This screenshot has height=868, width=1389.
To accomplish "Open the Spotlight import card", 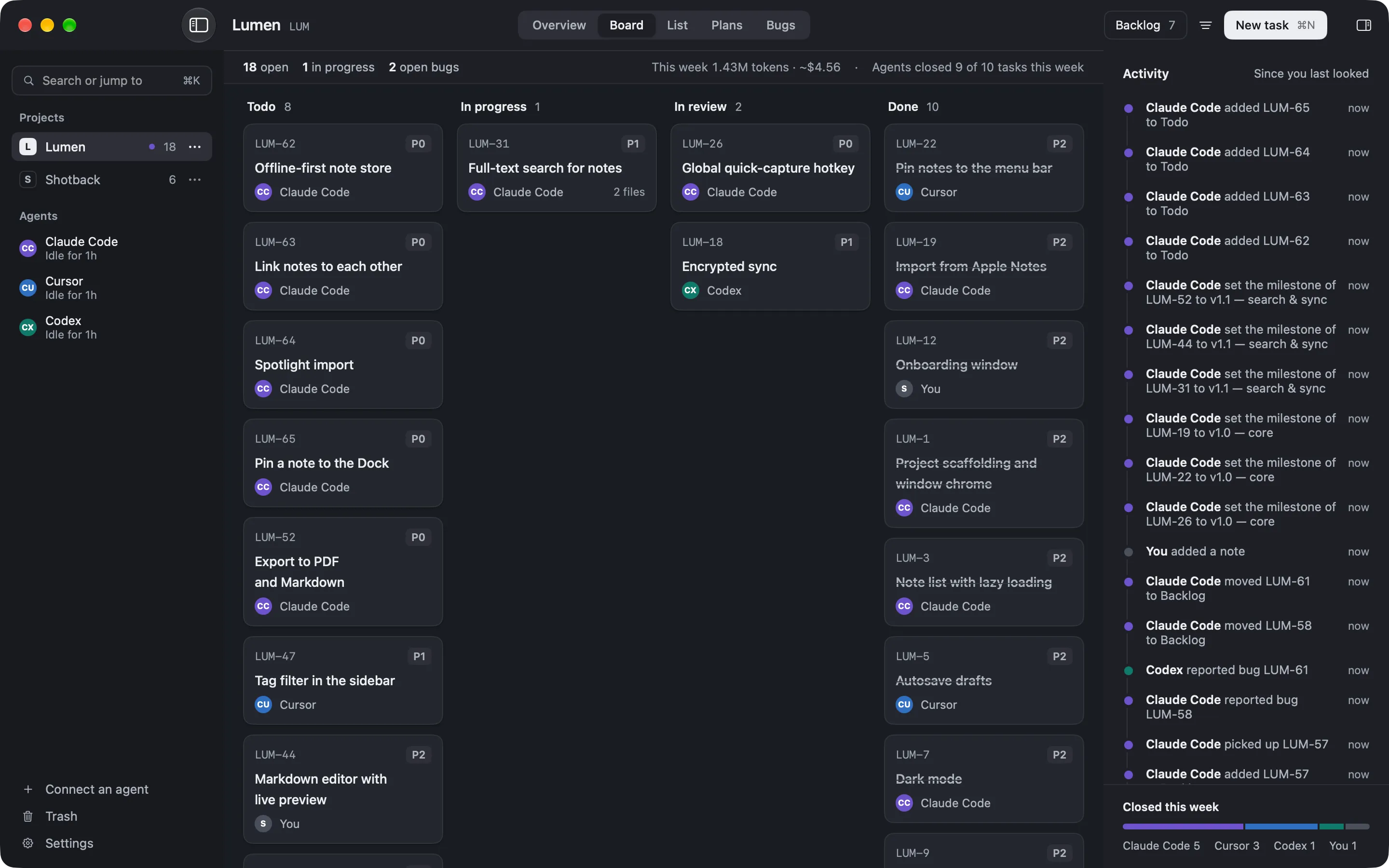I will (342, 365).
